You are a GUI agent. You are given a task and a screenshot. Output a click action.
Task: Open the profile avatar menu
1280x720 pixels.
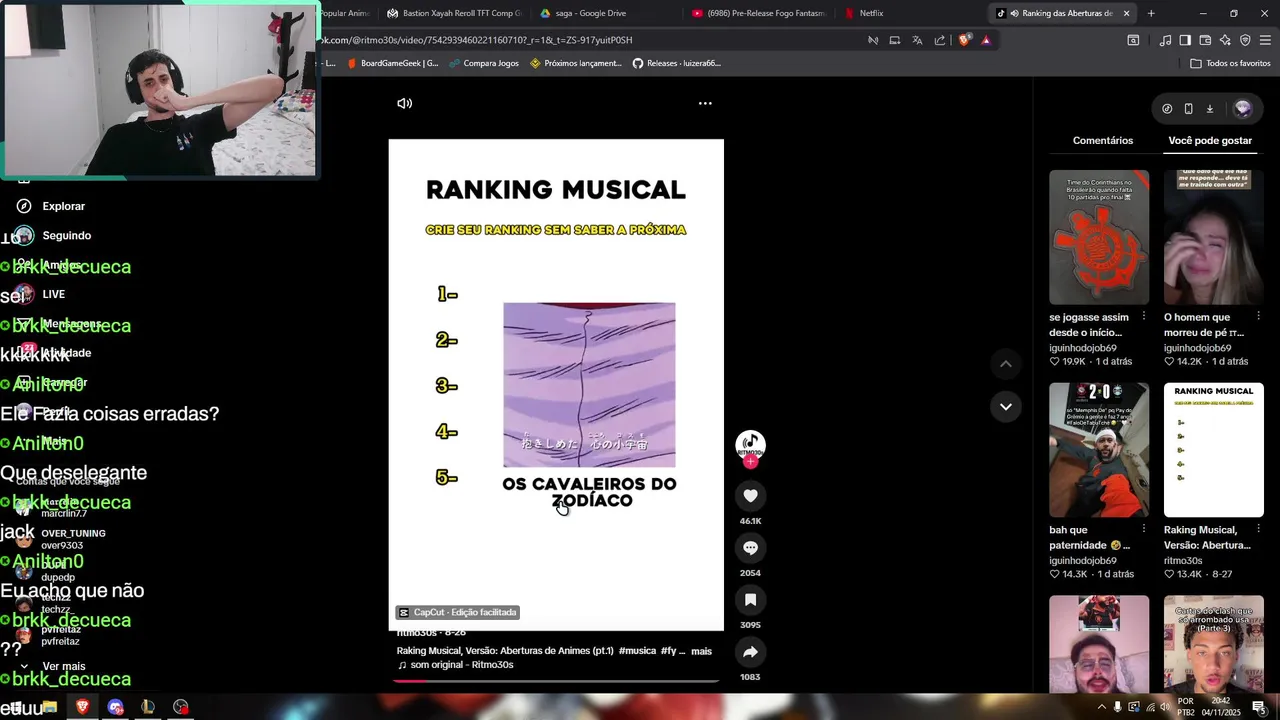click(1243, 108)
